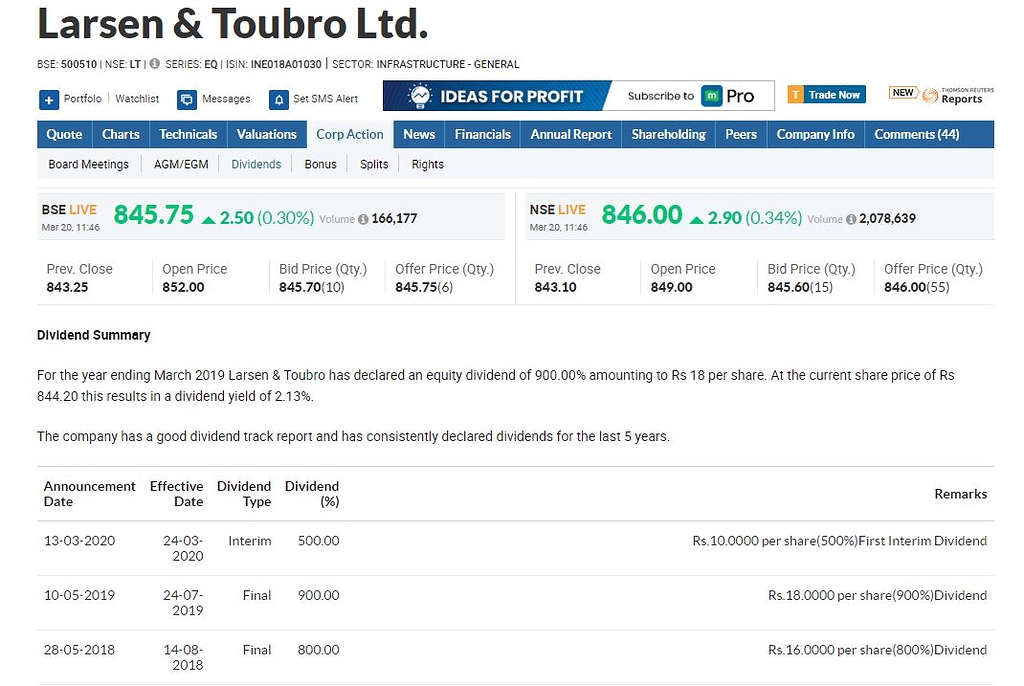Click the Ideas for Profit bulb icon
This screenshot has height=686, width=1024.
[419, 95]
